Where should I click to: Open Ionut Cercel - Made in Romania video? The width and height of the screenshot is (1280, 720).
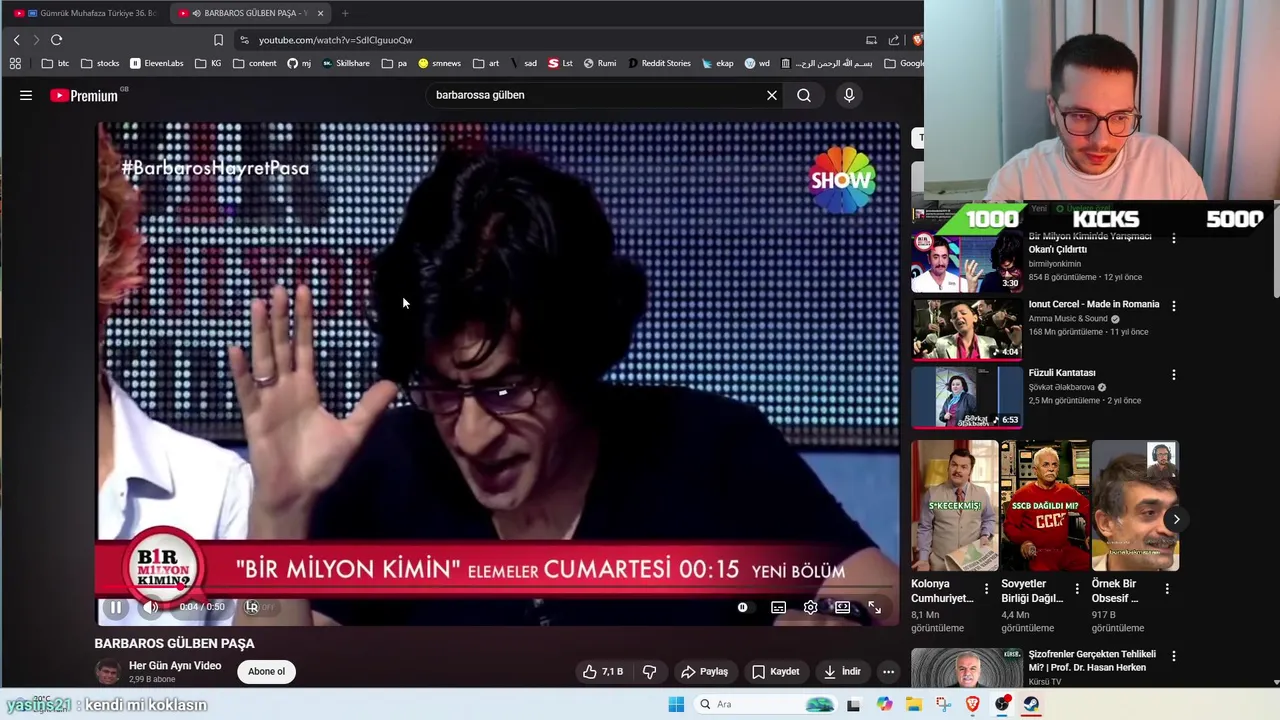pos(1094,304)
